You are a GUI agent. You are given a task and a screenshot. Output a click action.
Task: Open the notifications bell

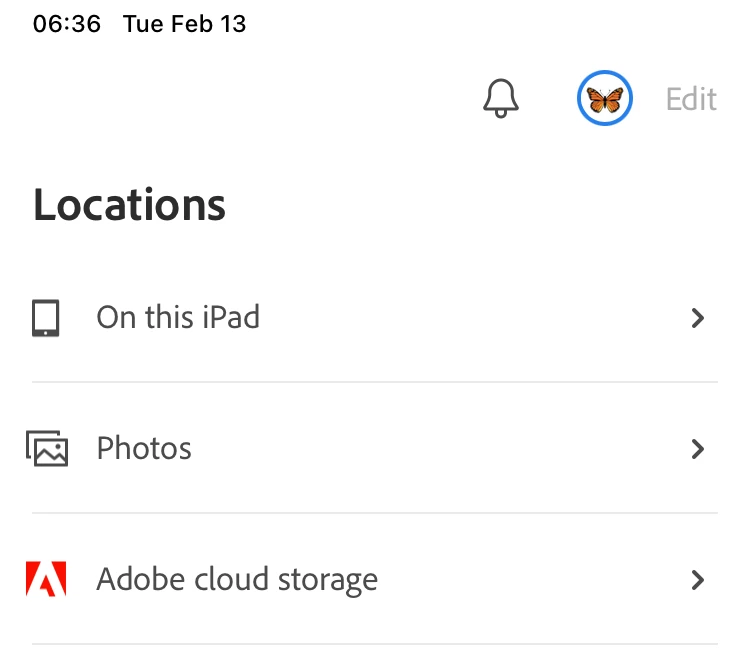click(x=501, y=99)
